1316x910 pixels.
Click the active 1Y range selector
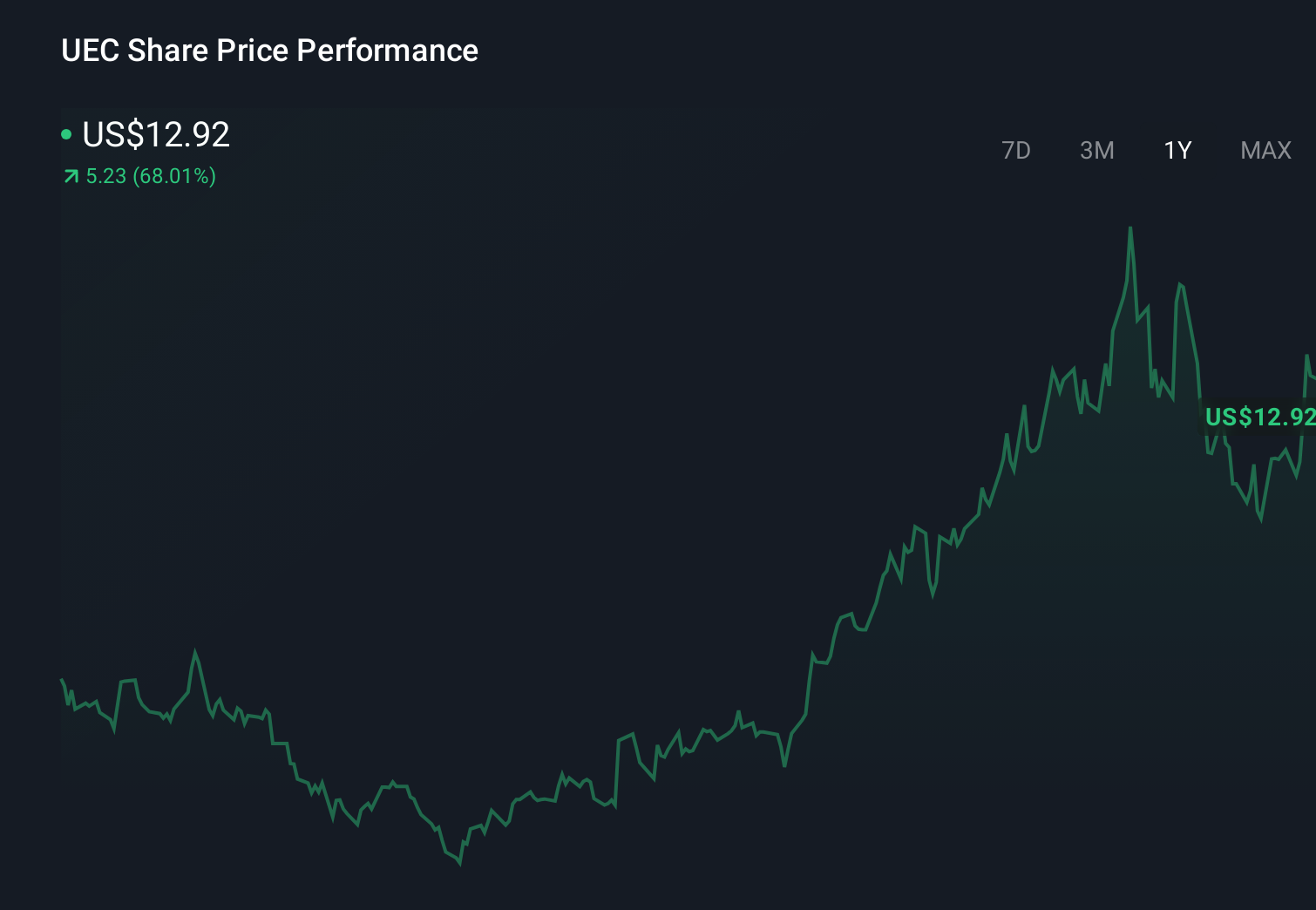click(1177, 150)
